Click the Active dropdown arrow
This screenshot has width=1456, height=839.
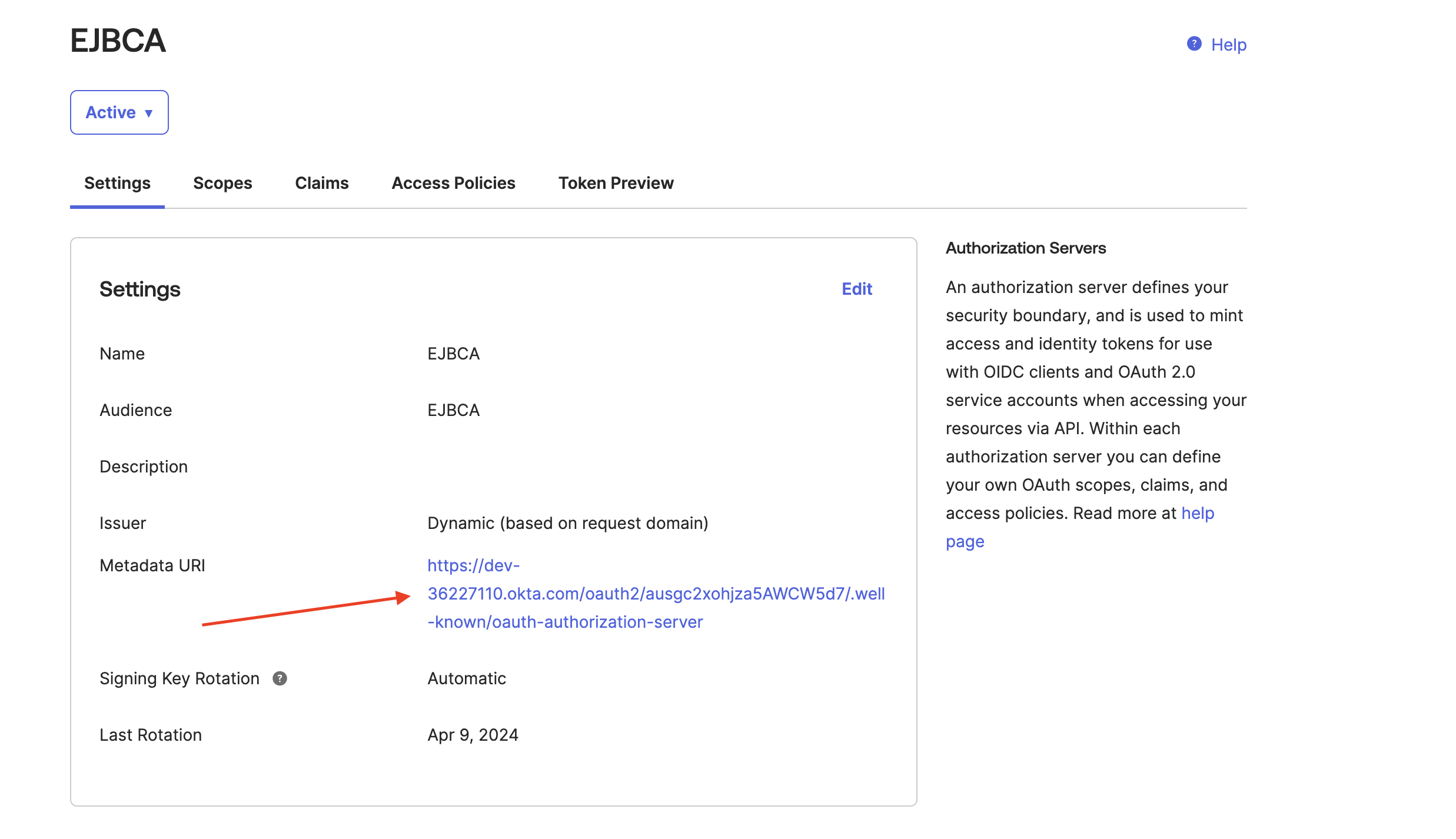(149, 113)
